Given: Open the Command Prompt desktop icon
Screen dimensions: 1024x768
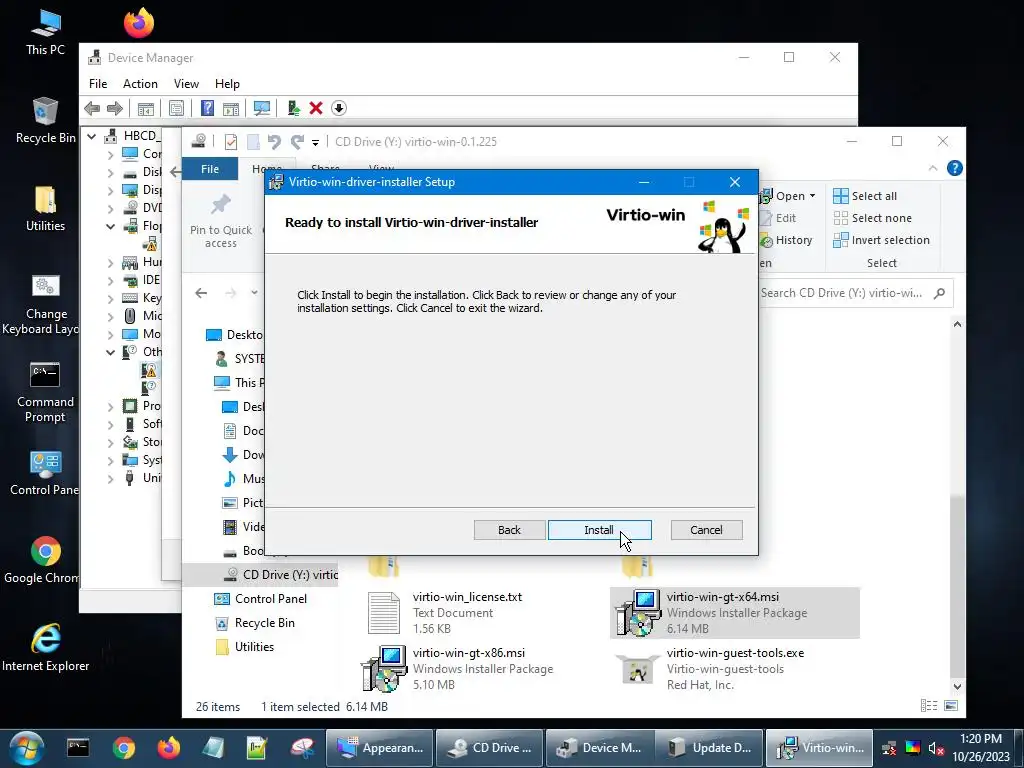Looking at the screenshot, I should click(45, 392).
